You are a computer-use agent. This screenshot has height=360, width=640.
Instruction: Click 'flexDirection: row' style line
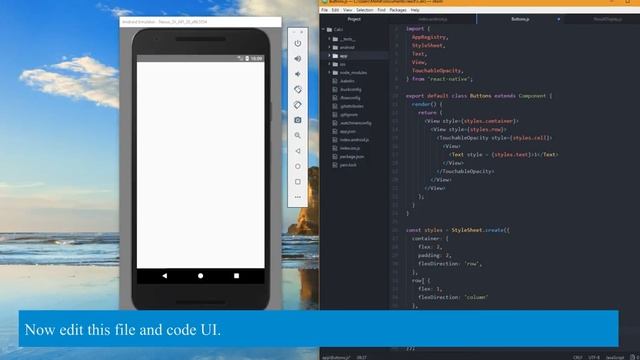click(450, 264)
